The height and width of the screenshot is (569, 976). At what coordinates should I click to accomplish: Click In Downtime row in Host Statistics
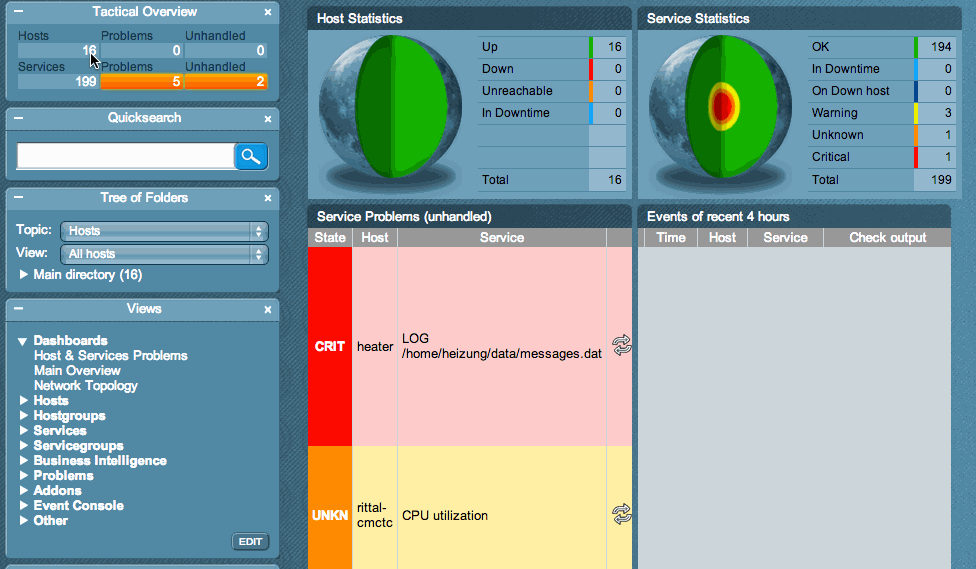[x=552, y=113]
